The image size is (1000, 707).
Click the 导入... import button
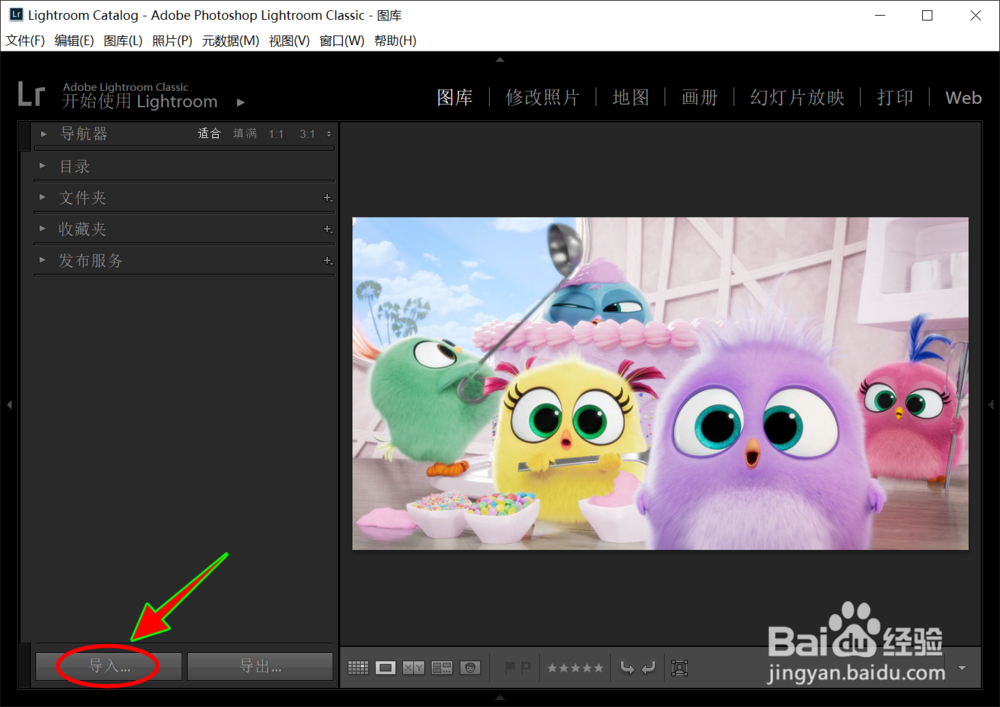(108, 666)
